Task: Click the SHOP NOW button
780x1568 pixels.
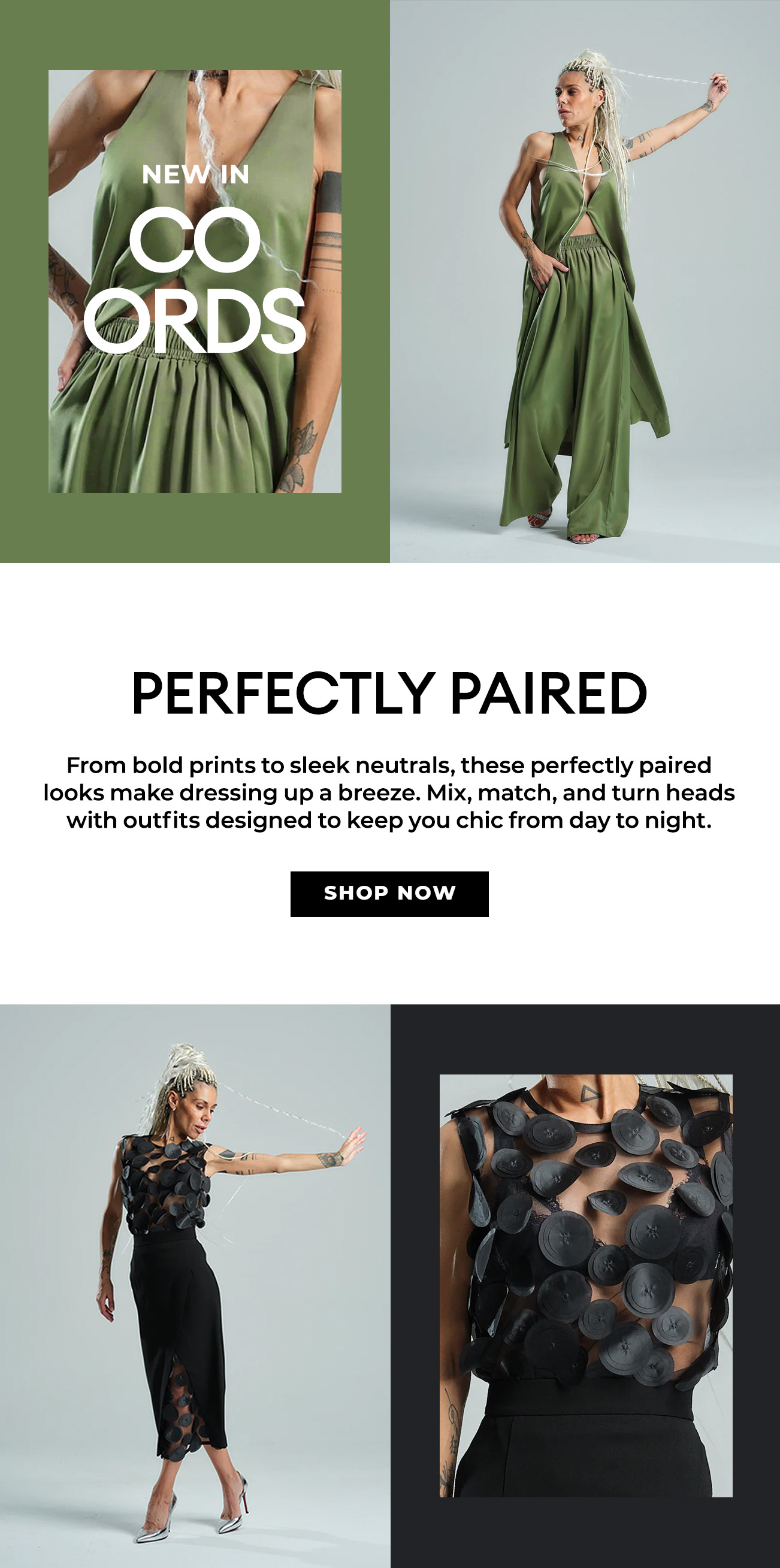Action: tap(389, 894)
